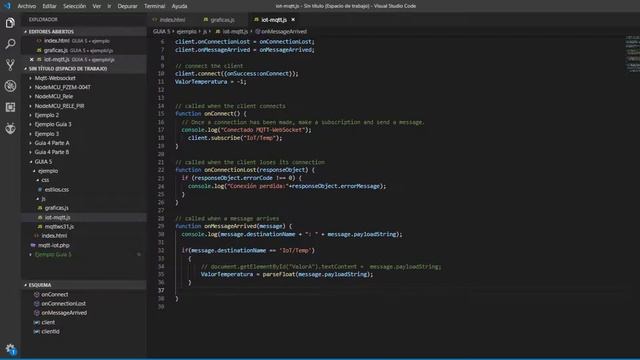640x360 pixels.
Task: Click ejemplo in the breadcrumb
Action: coord(187,31)
